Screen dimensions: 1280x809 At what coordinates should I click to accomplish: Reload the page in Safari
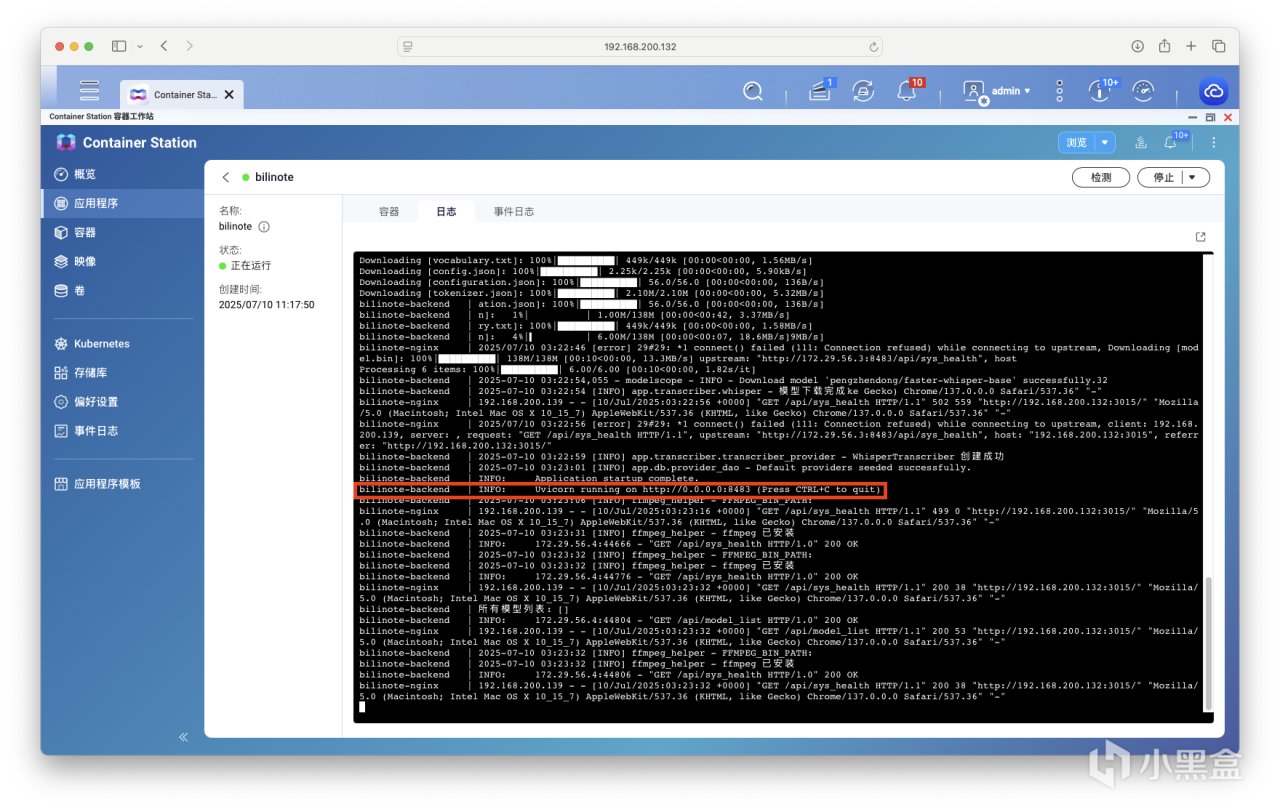pyautogui.click(x=874, y=47)
